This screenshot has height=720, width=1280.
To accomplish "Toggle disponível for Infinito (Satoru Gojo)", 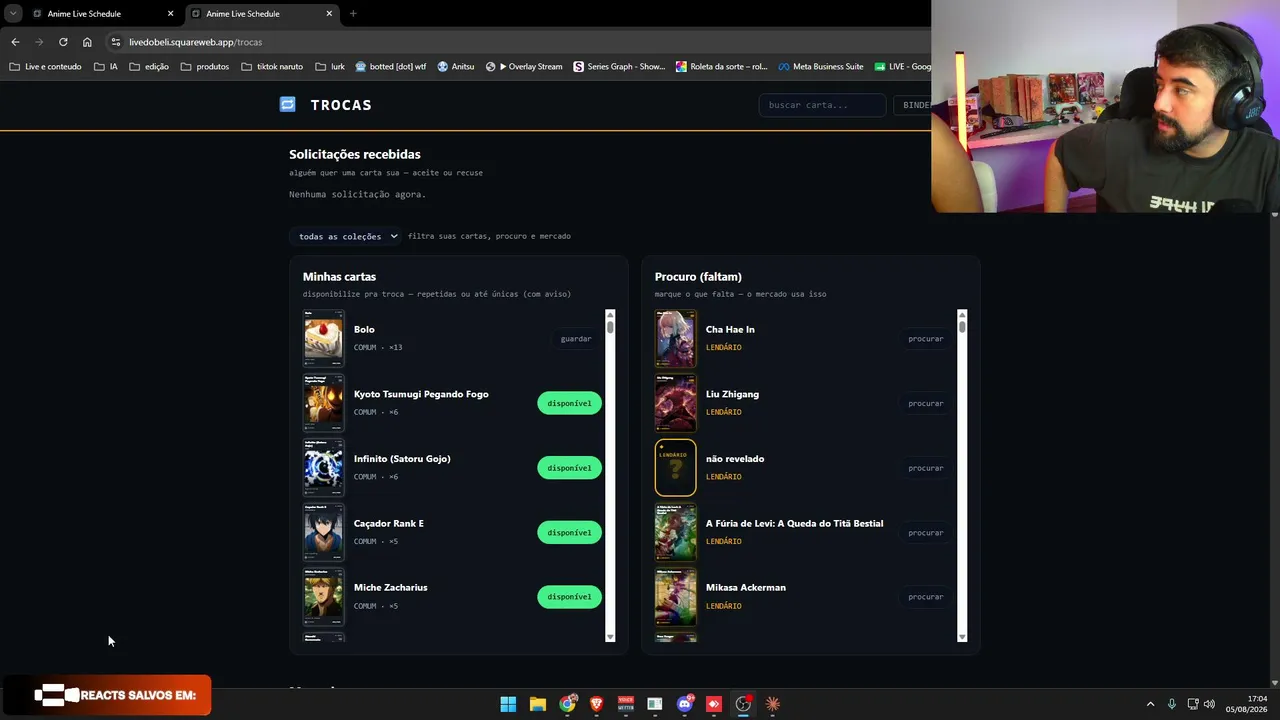I will pos(569,468).
